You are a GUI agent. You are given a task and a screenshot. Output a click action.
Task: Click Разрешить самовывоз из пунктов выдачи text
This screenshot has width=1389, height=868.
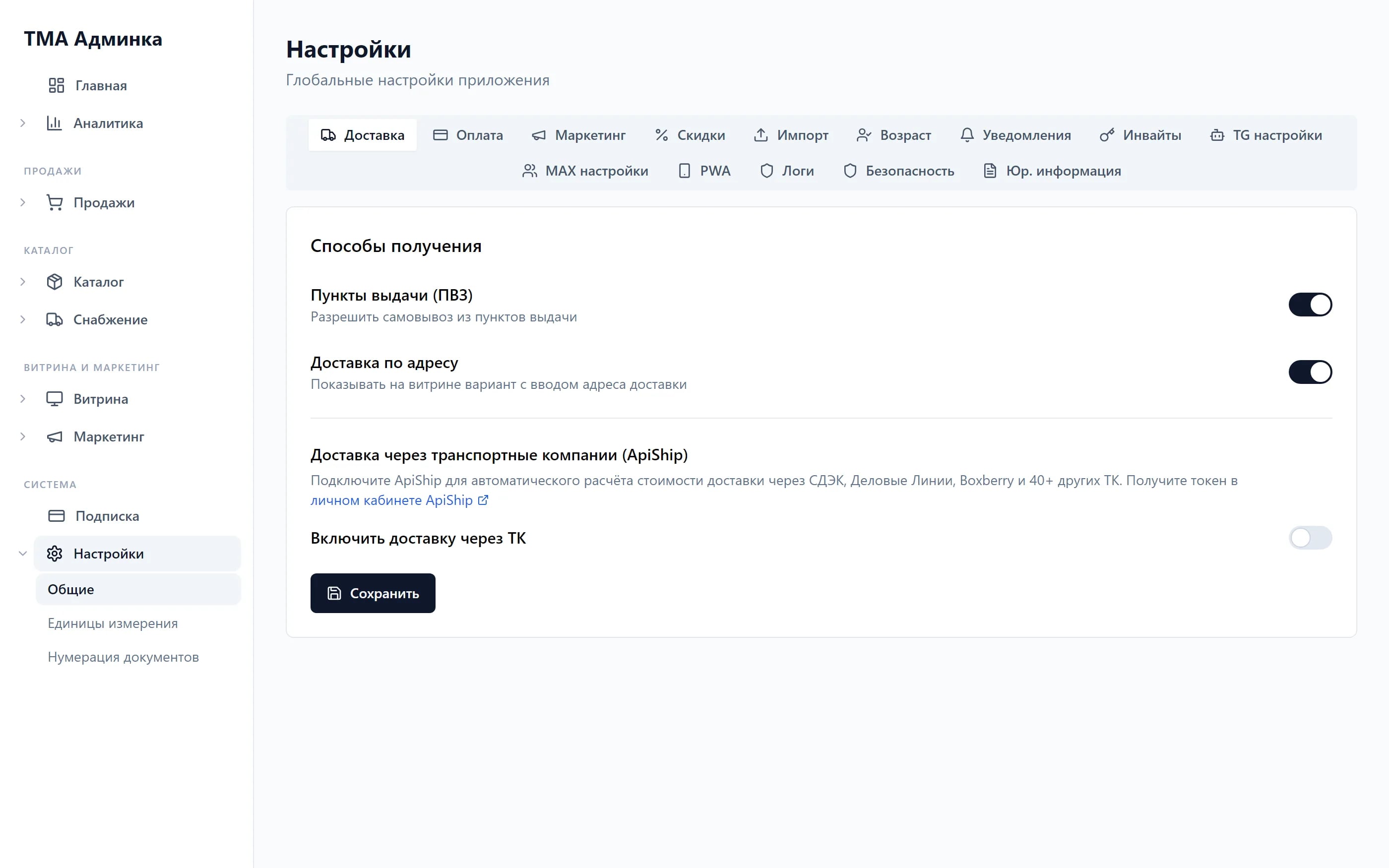[x=443, y=317]
